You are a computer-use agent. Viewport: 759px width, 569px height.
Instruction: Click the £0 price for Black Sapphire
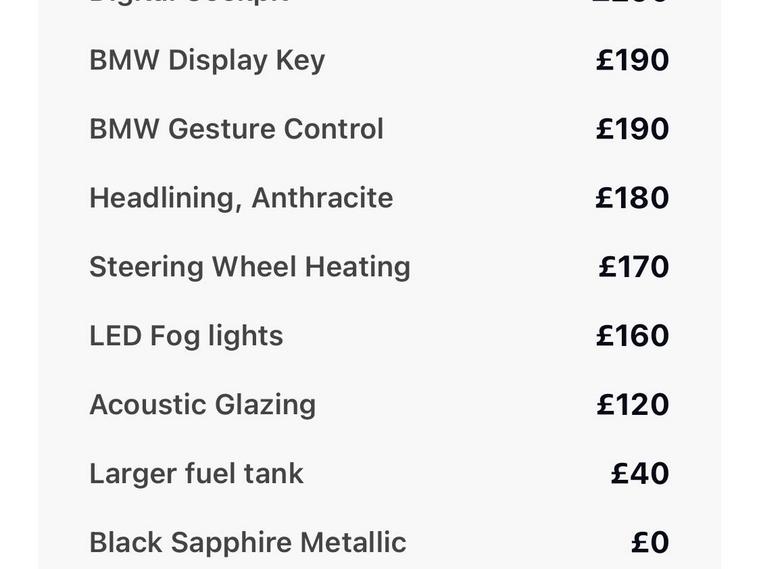tap(650, 543)
